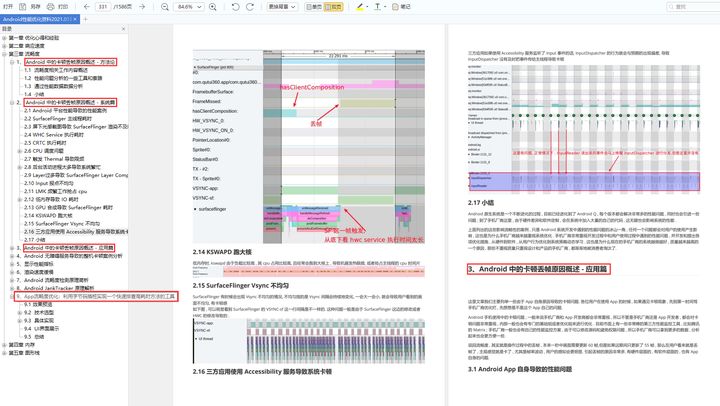Open outline entry 1. Android 中的卡顿丢帧原因概述 - 方法论
This screenshot has height=406, width=720.
[70, 62]
